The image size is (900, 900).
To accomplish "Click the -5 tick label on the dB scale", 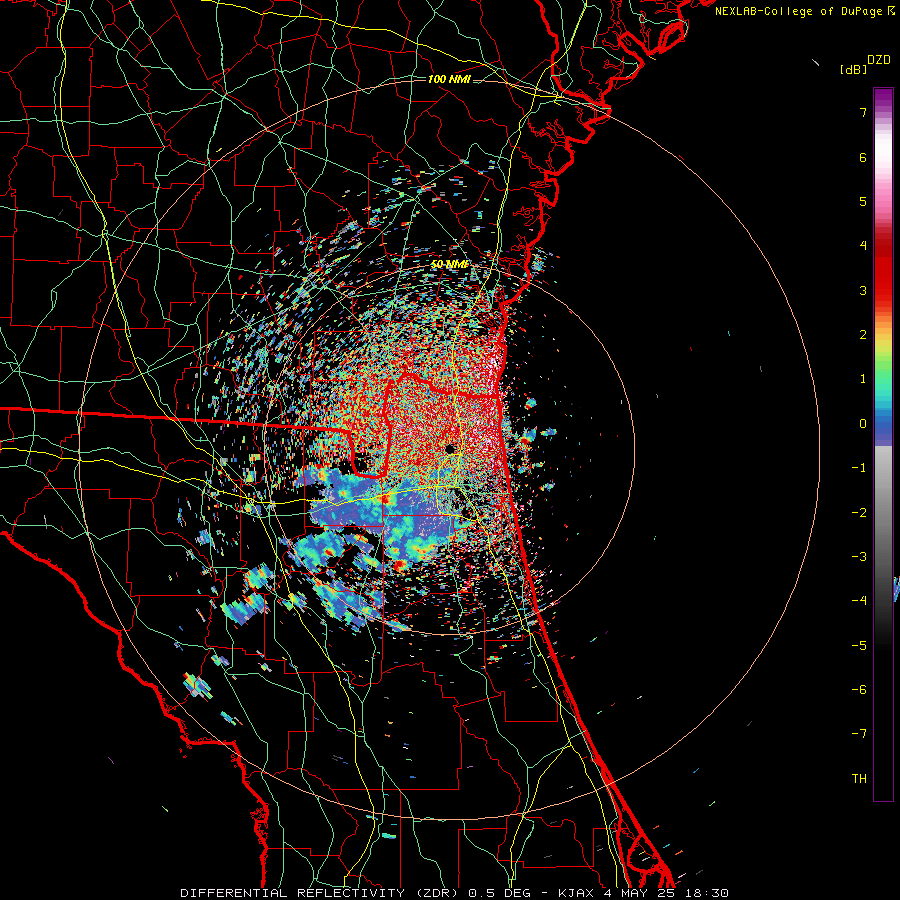I will coord(859,646).
